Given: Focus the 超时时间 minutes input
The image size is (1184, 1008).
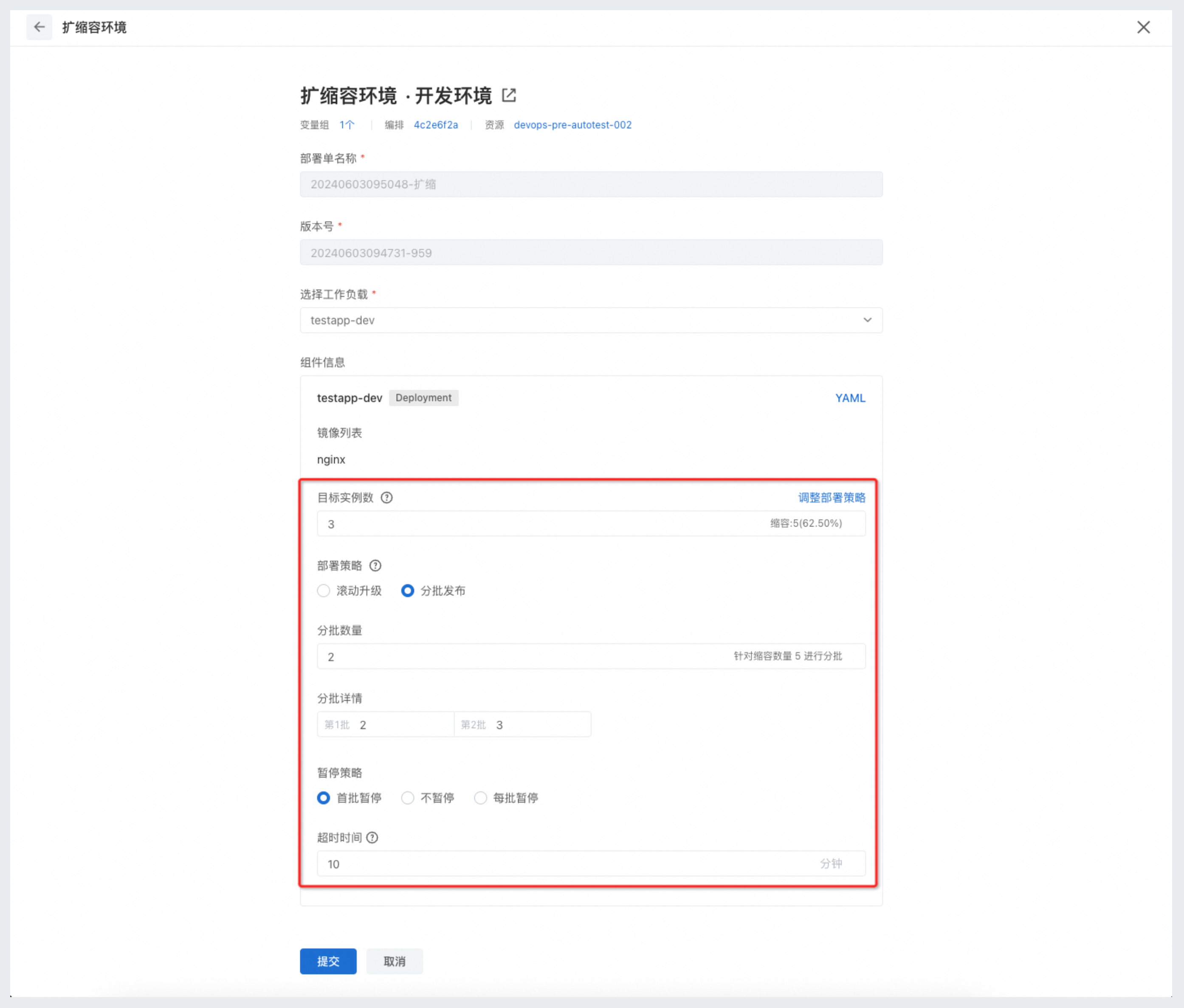Looking at the screenshot, I should point(591,864).
